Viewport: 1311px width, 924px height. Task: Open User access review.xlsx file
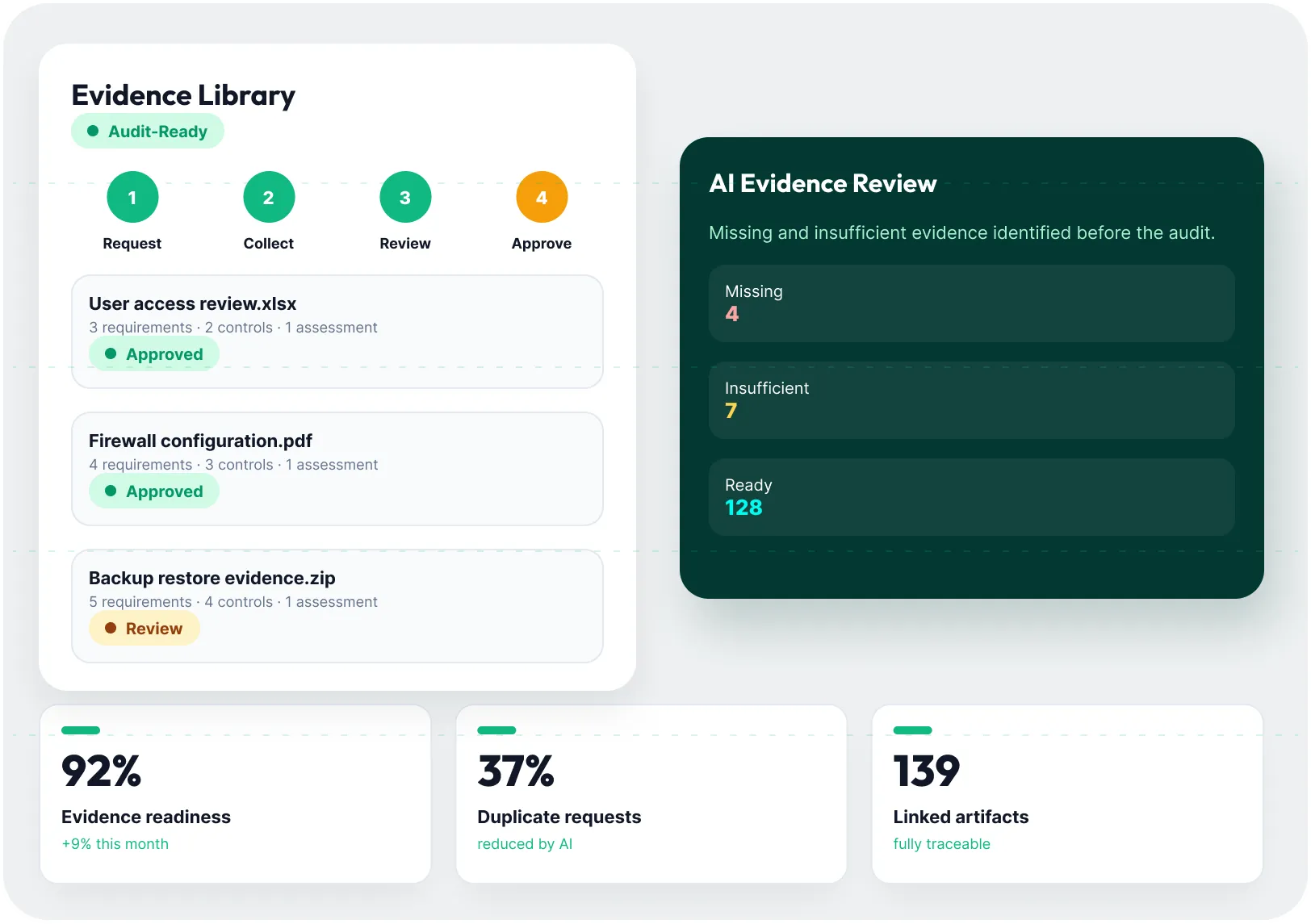(x=337, y=332)
